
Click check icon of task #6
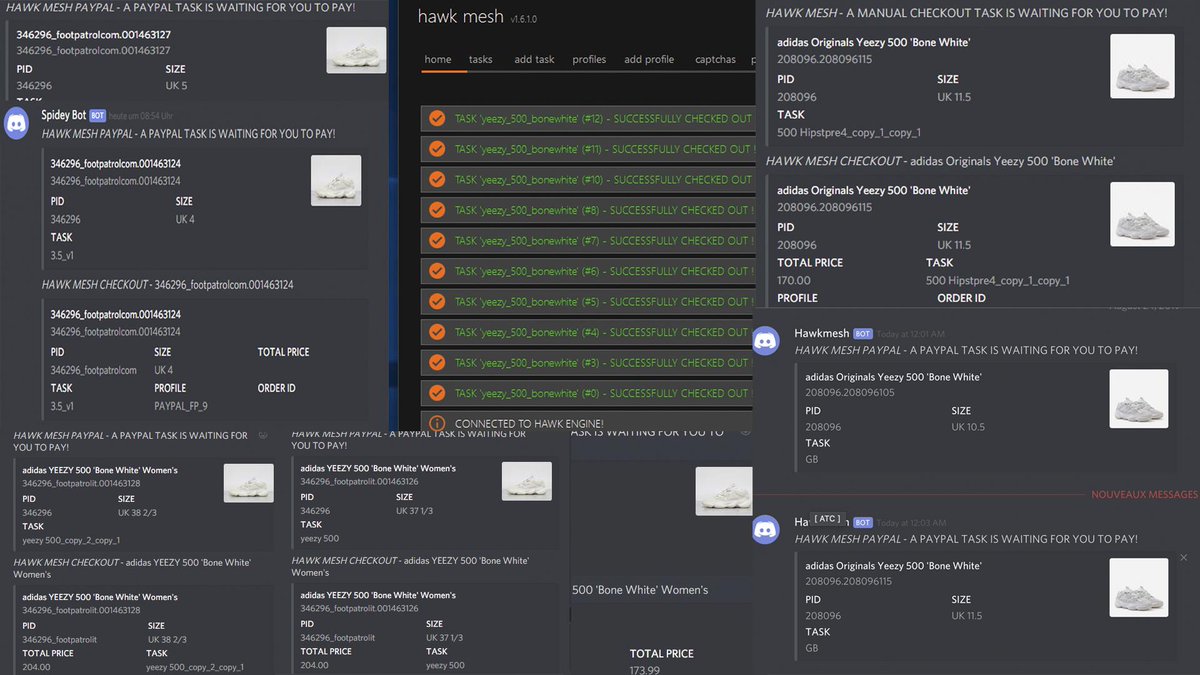pyautogui.click(x=437, y=271)
